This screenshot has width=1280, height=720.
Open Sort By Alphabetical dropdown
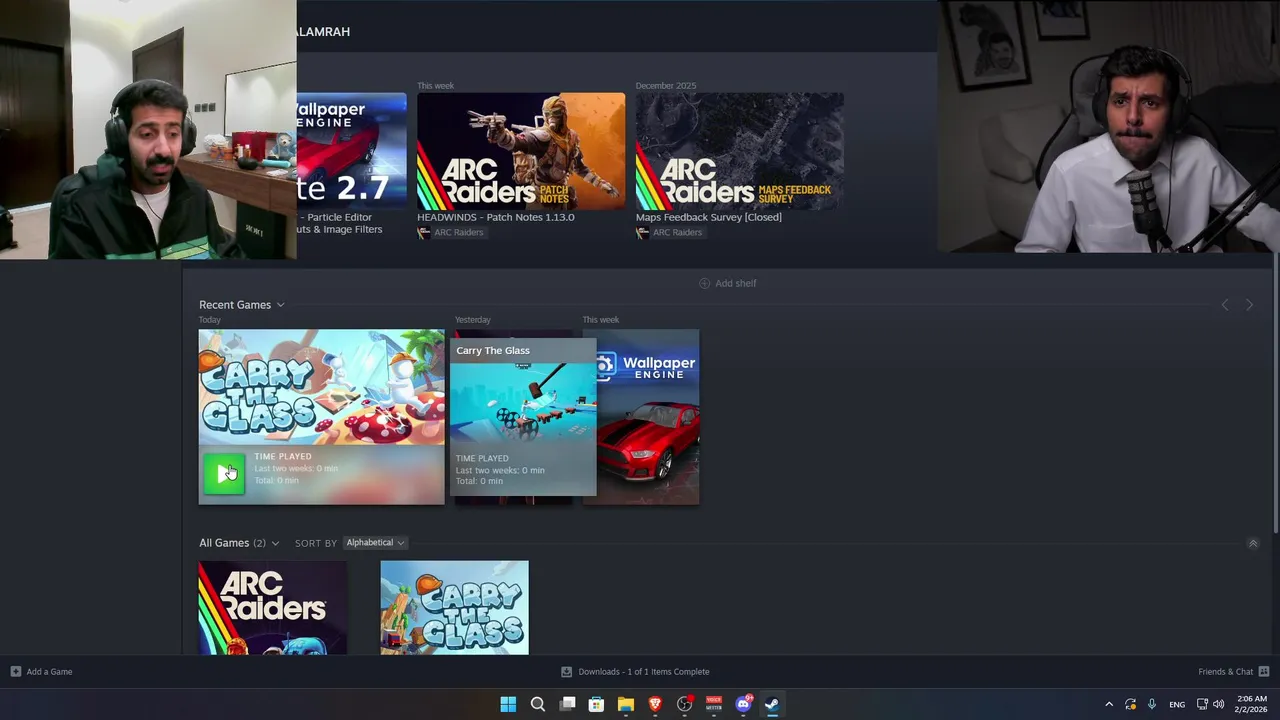[375, 543]
